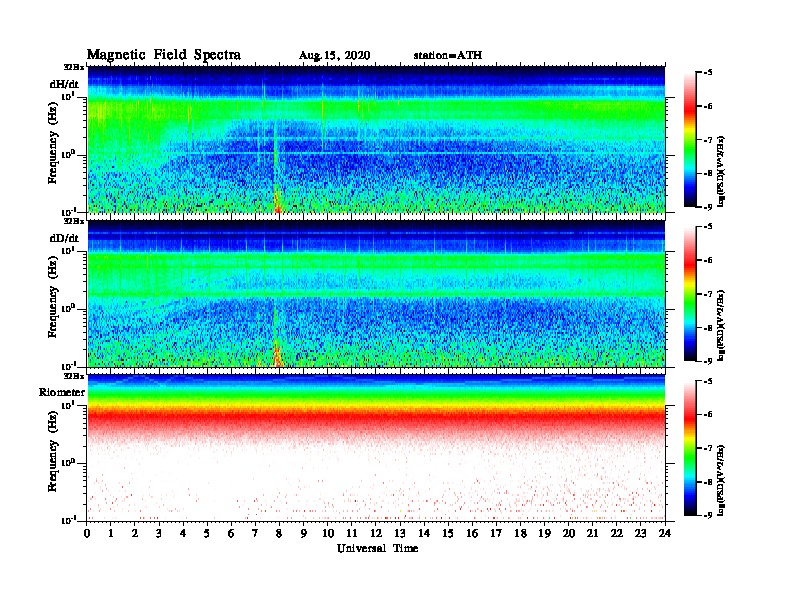Click the hour 23 tick label on the time axis

(x=641, y=533)
